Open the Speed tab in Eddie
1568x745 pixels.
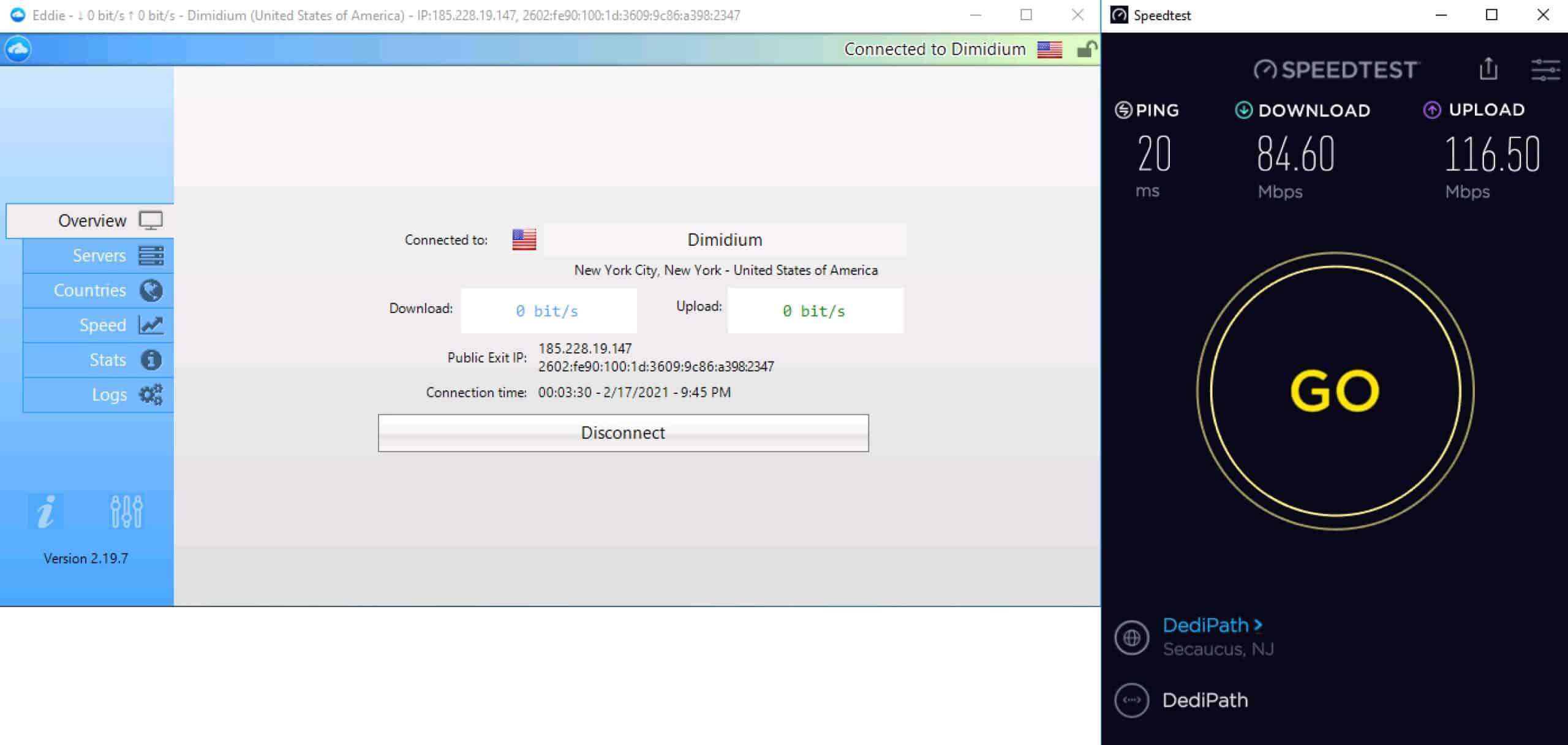pyautogui.click(x=99, y=325)
